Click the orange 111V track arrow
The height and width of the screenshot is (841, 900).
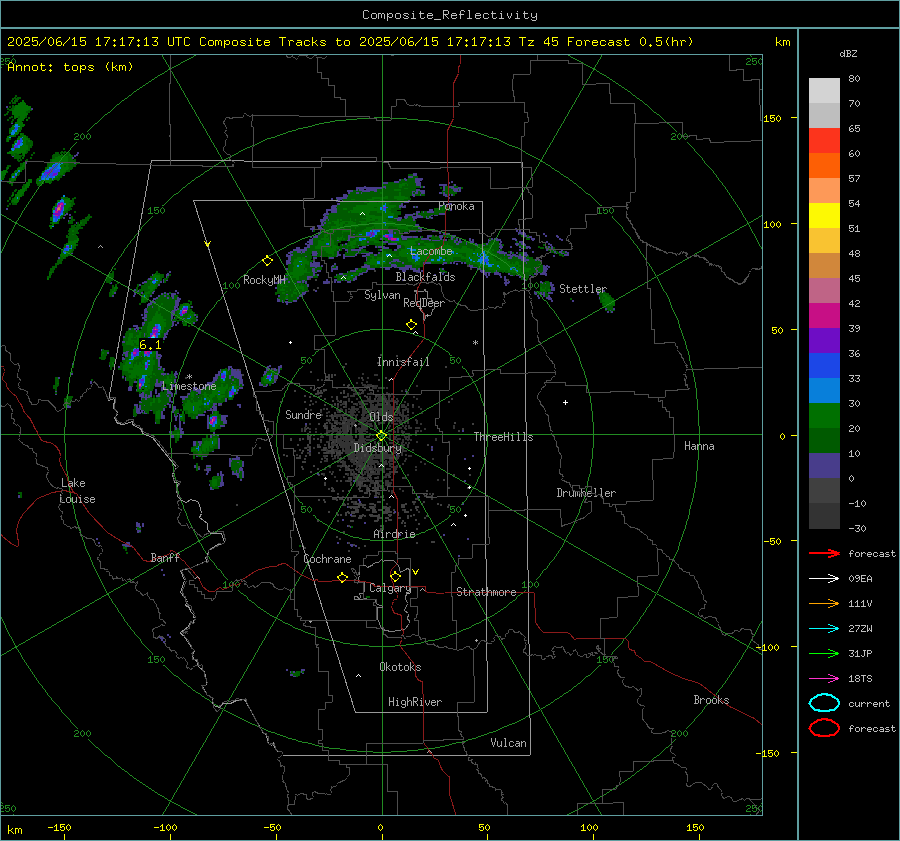[824, 603]
